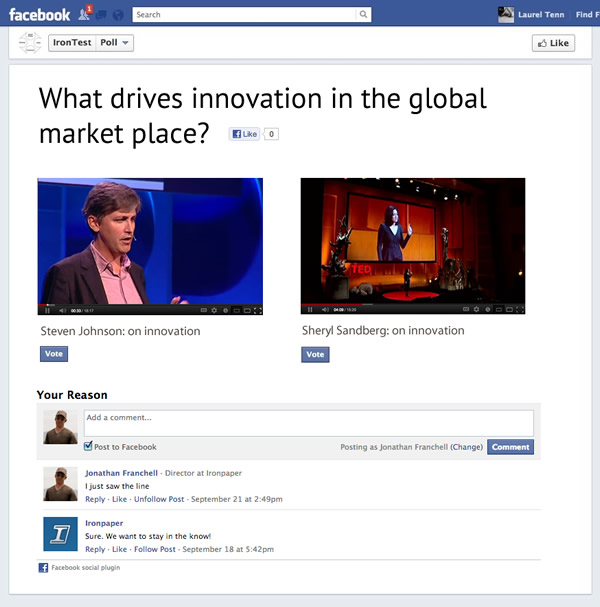Image resolution: width=600 pixels, height=607 pixels.
Task: Vote for Steven Johnson: on innovation
Action: [54, 354]
